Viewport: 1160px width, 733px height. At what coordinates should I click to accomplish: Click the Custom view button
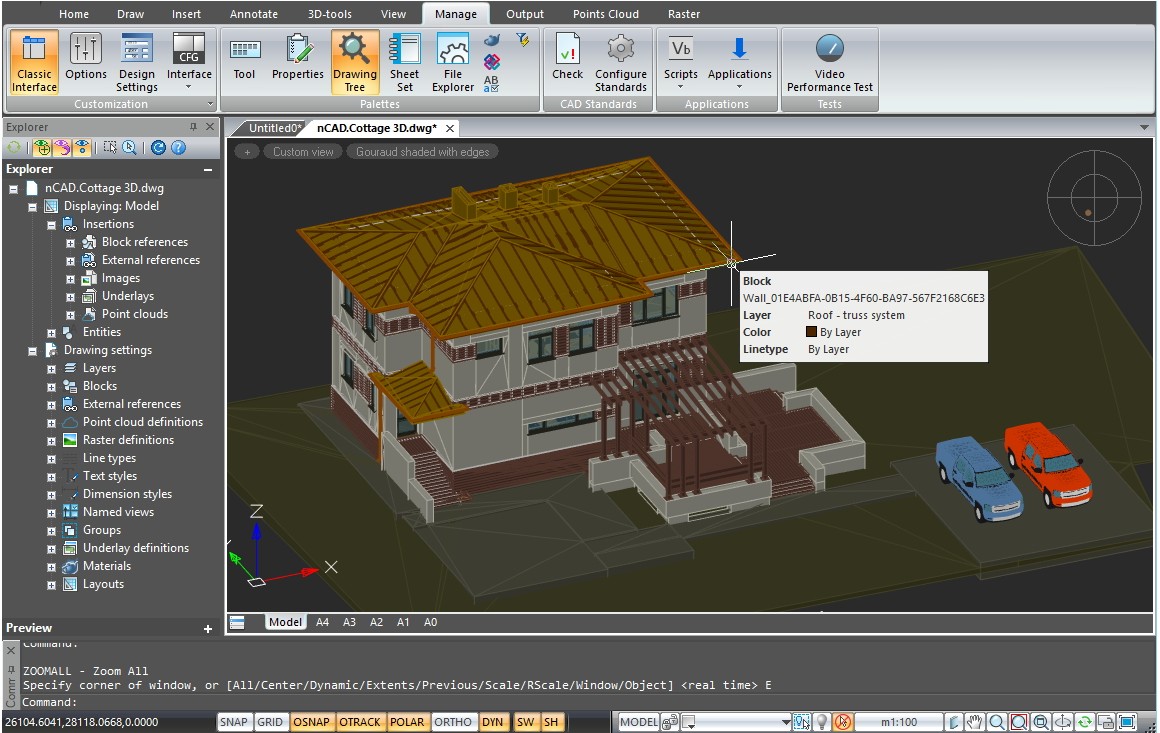click(303, 152)
